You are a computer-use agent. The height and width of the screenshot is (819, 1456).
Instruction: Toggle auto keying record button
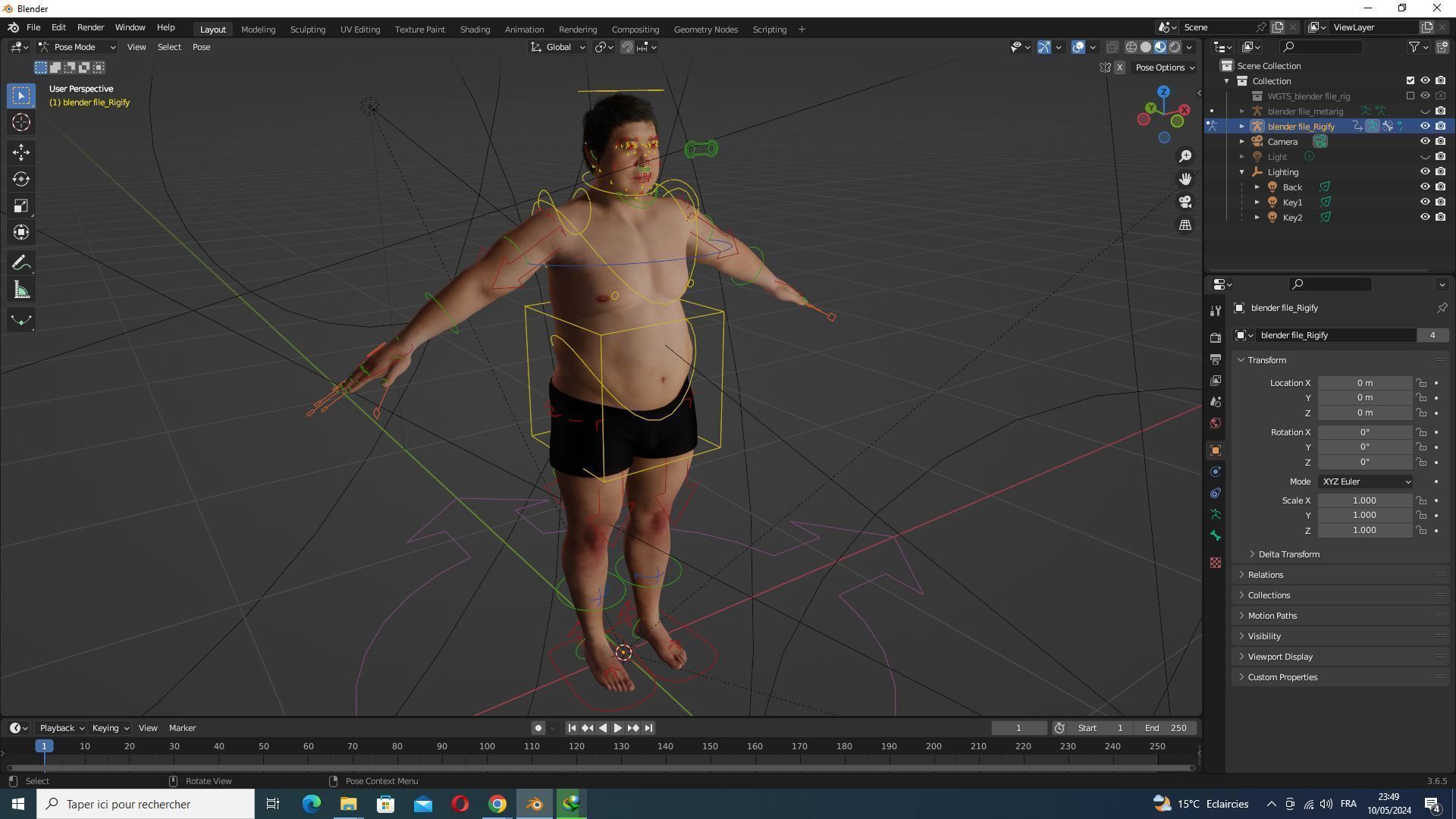pyautogui.click(x=538, y=728)
